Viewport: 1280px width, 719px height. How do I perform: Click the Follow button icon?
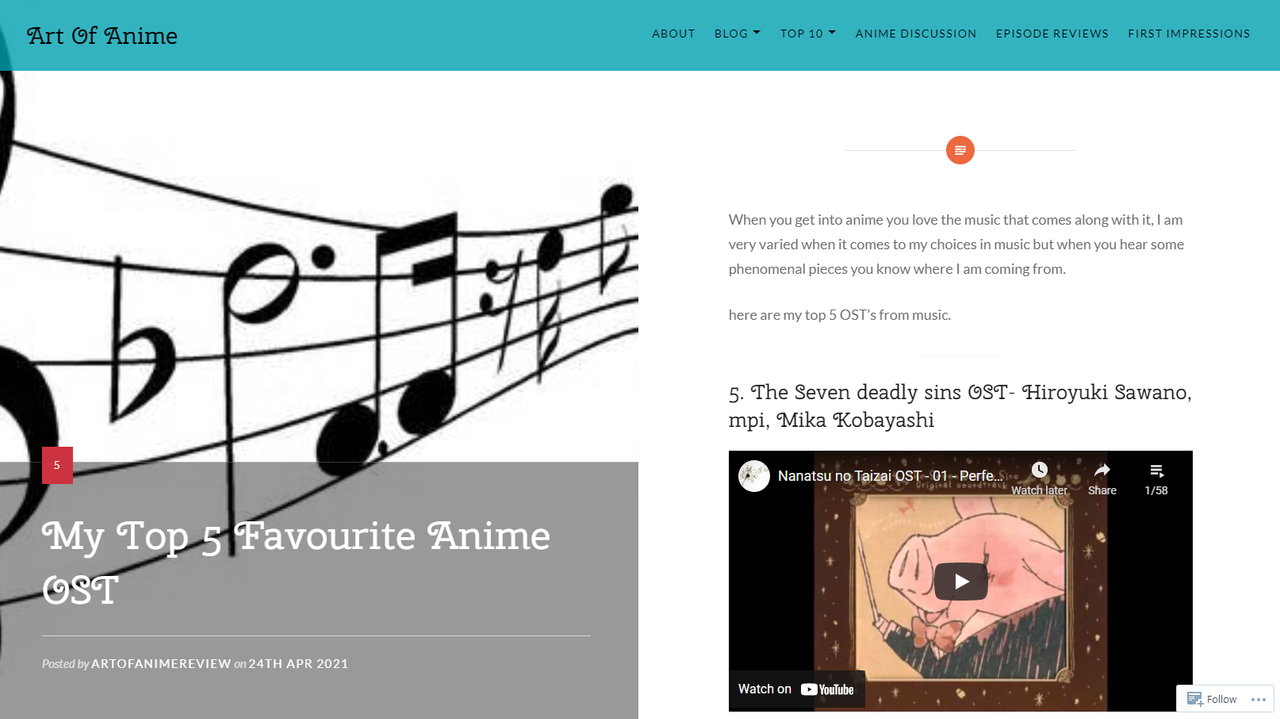[x=1195, y=699]
